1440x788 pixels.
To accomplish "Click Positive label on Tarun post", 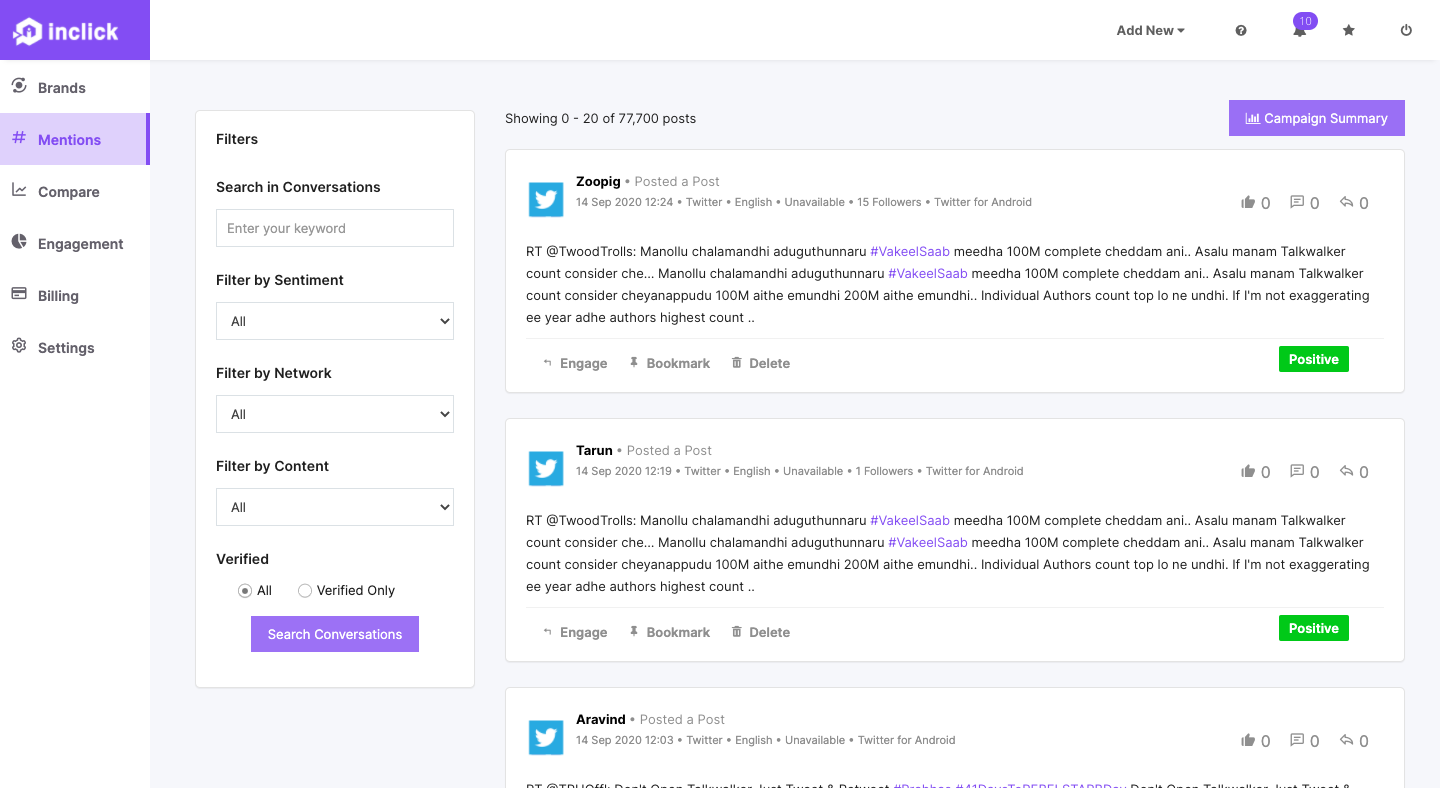I will click(1314, 628).
